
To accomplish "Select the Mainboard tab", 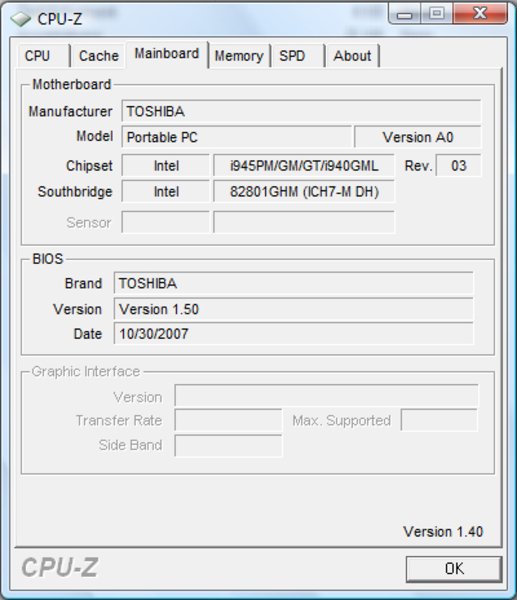I will coord(167,54).
